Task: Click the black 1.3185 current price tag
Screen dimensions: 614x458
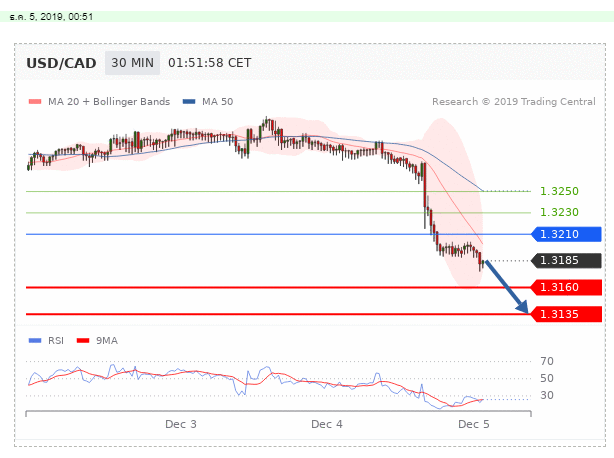Action: point(566,260)
